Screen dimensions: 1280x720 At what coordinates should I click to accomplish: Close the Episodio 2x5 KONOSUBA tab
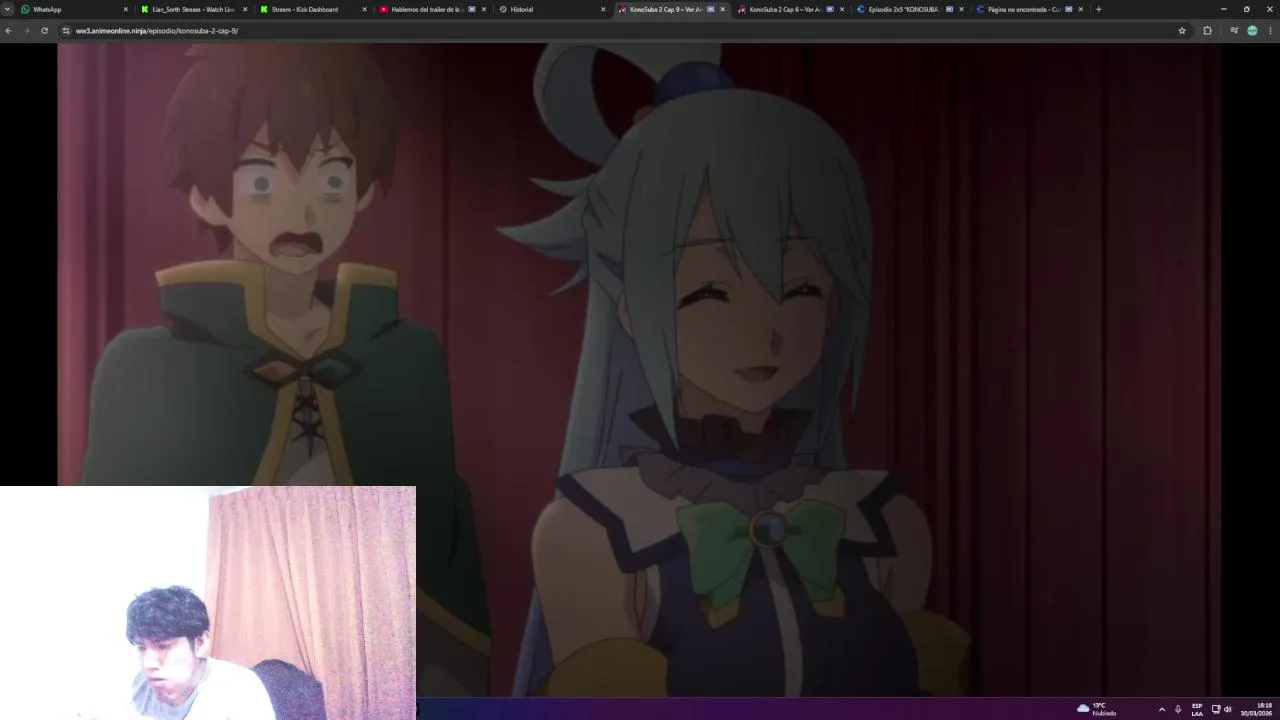(961, 9)
